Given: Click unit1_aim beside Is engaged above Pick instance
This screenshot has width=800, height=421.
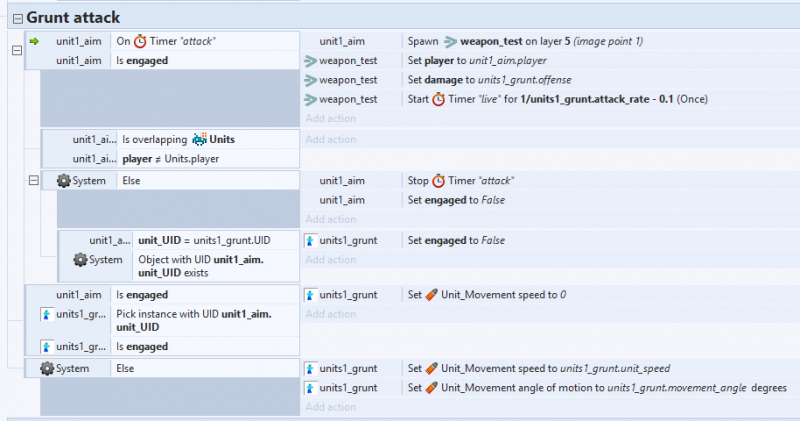Looking at the screenshot, I should point(79,295).
